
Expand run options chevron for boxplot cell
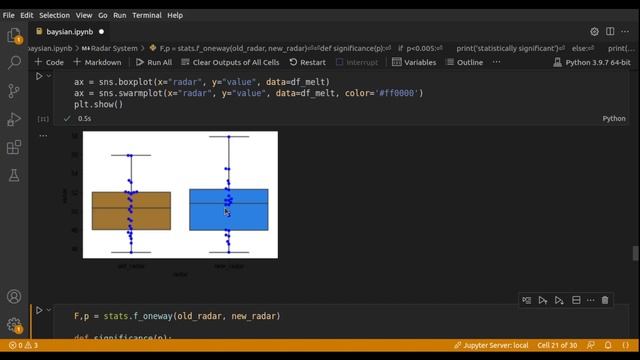tap(49, 76)
